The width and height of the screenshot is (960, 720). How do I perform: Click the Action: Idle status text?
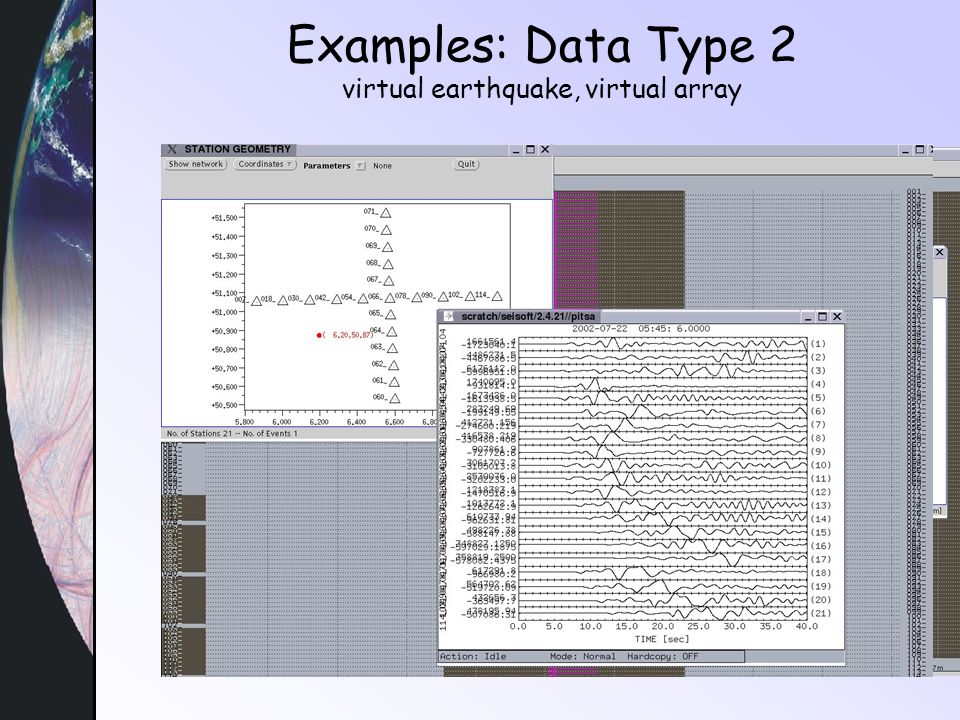pos(473,656)
